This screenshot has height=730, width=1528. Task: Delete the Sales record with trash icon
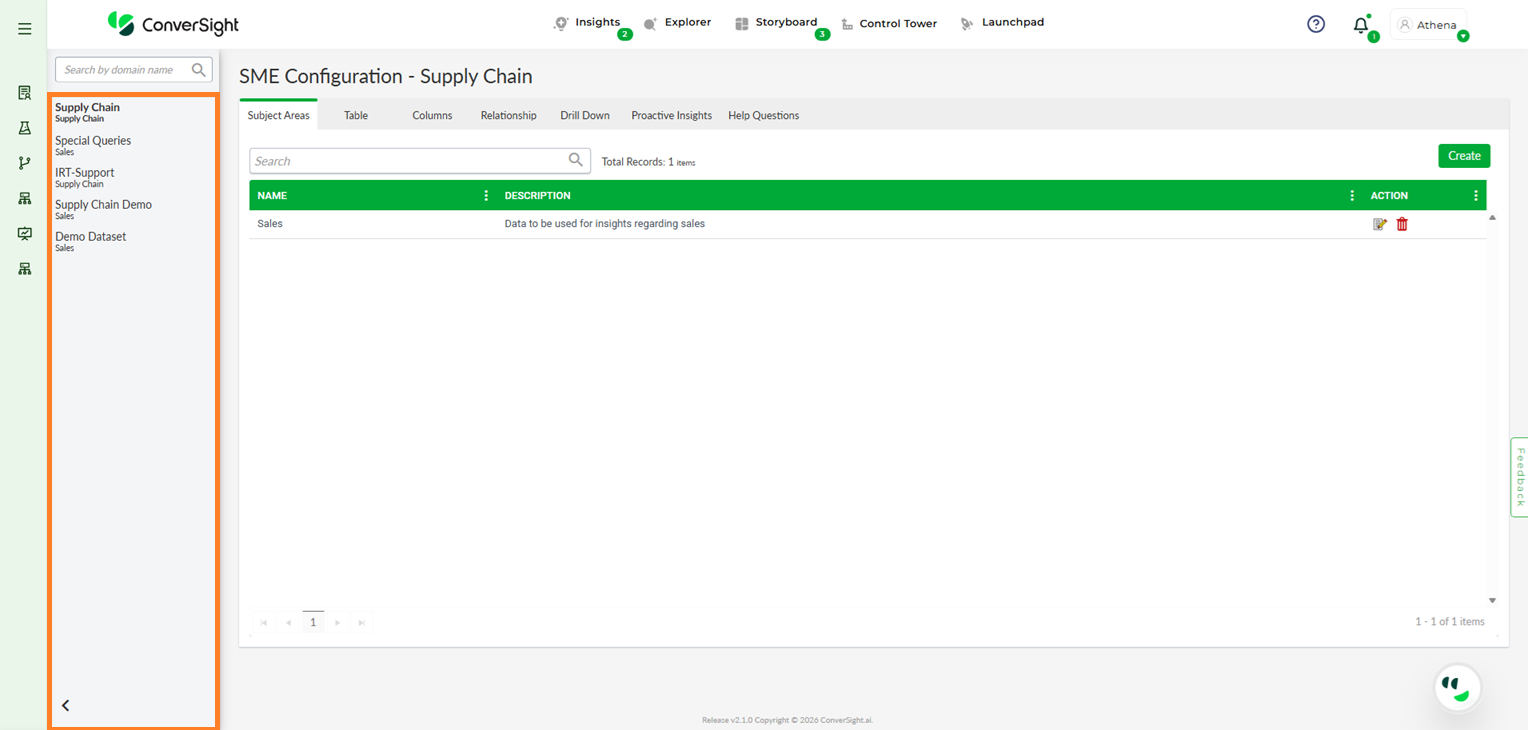coord(1402,224)
